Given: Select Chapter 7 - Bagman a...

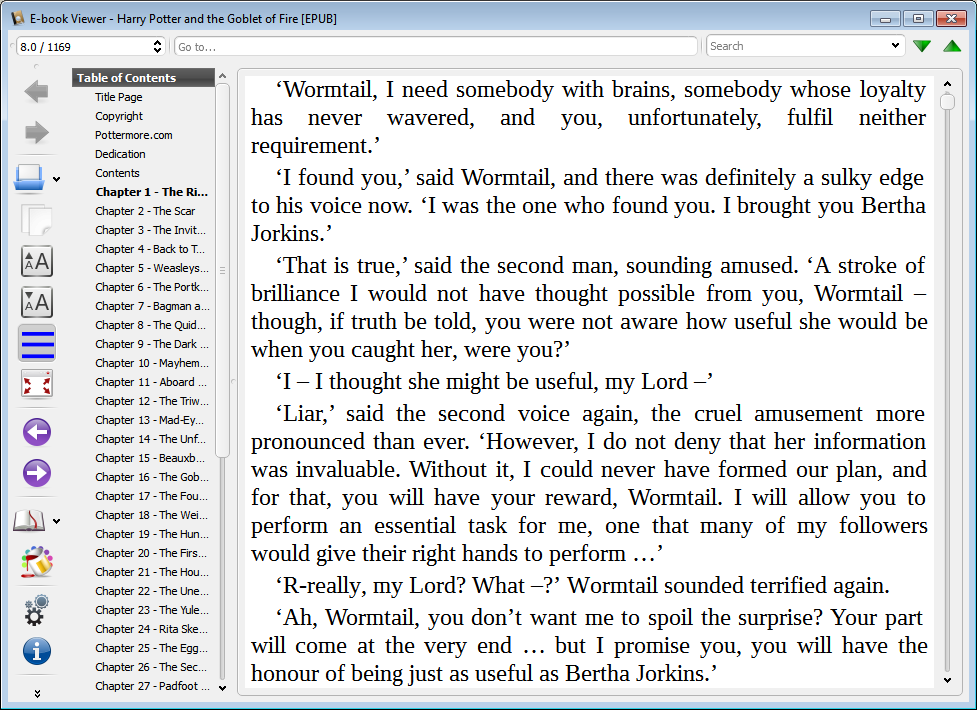Looking at the screenshot, I should 152,306.
